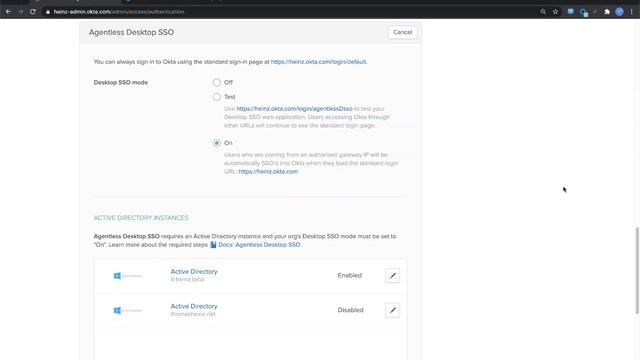The width and height of the screenshot is (640, 360).
Task: Edit the Active Directory entry marked Enabled
Action: (392, 276)
